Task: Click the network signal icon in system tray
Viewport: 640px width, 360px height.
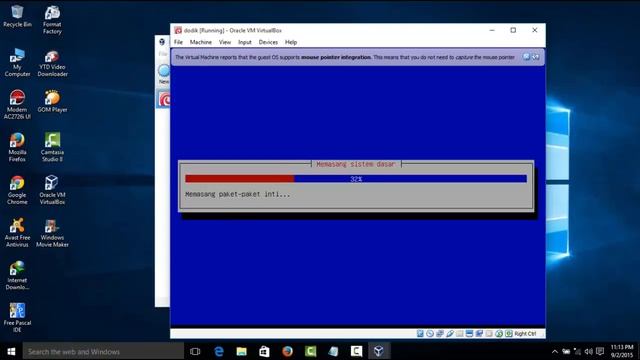Action: (578, 351)
